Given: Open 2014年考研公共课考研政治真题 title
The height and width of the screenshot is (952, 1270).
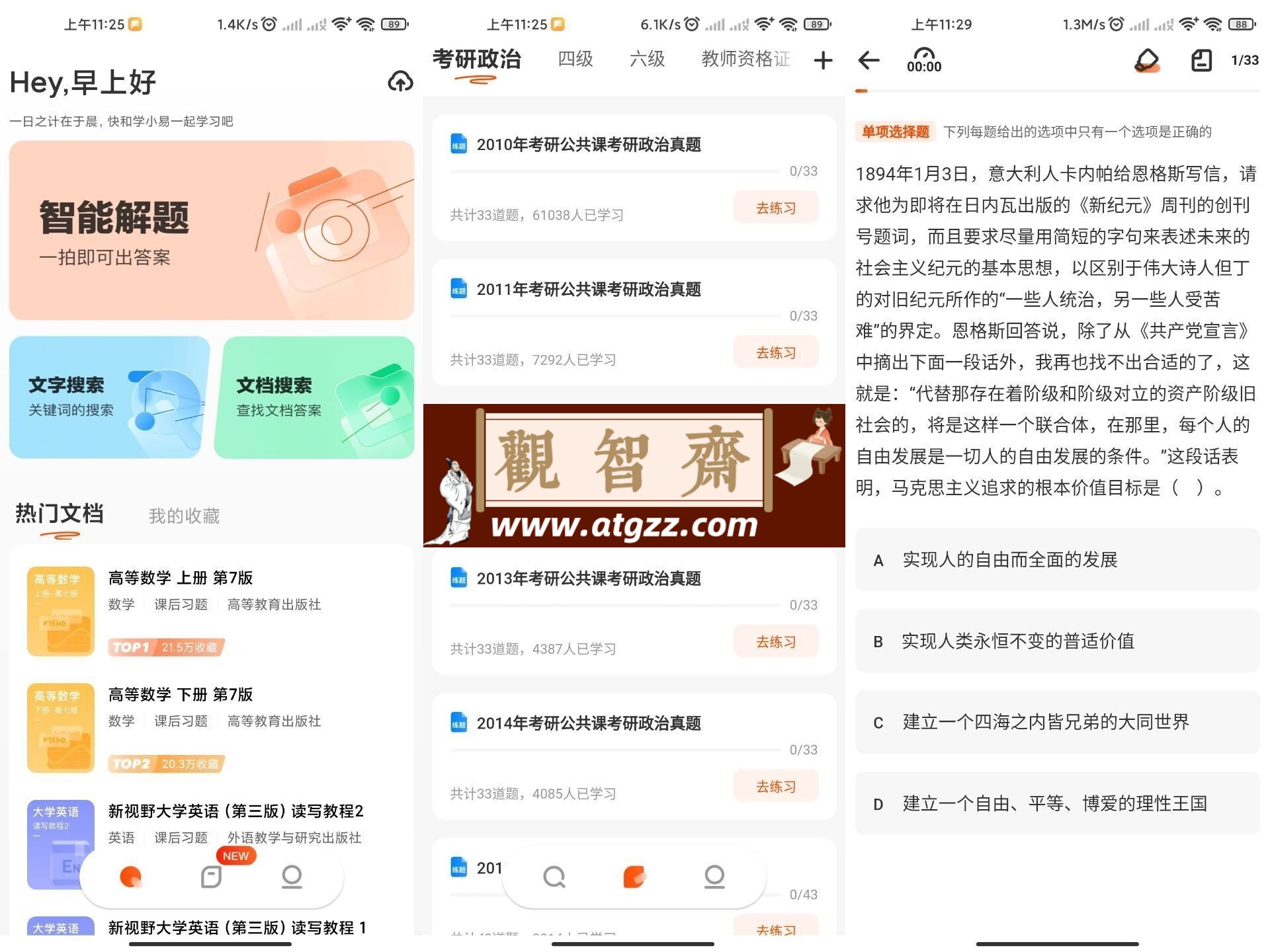Looking at the screenshot, I should pos(589,723).
